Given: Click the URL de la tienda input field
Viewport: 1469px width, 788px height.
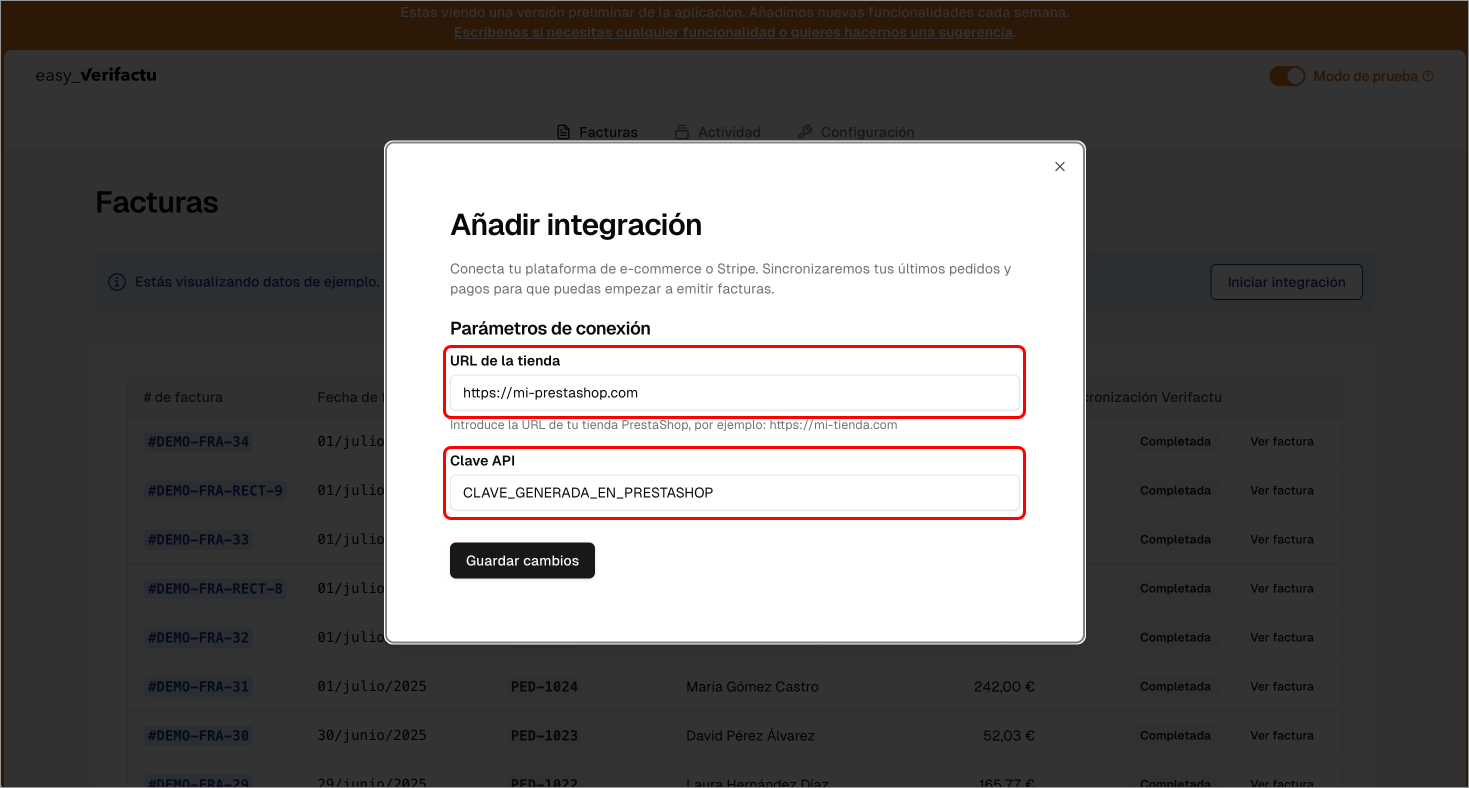Looking at the screenshot, I should 734,392.
